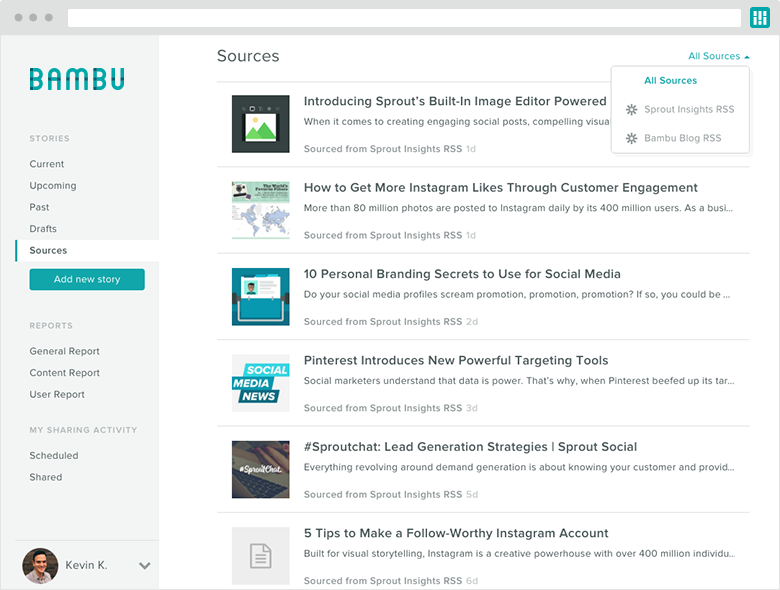Click the Bambu extension icon in browser bar

pos(760,17)
